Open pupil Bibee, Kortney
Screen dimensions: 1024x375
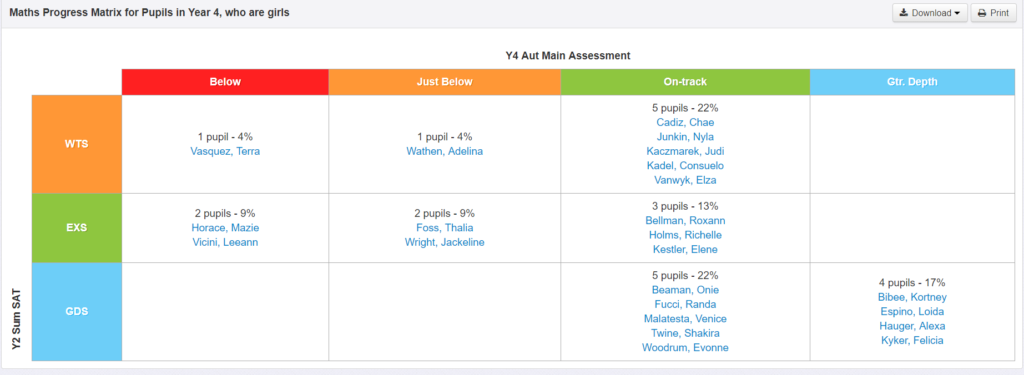[x=912, y=297]
